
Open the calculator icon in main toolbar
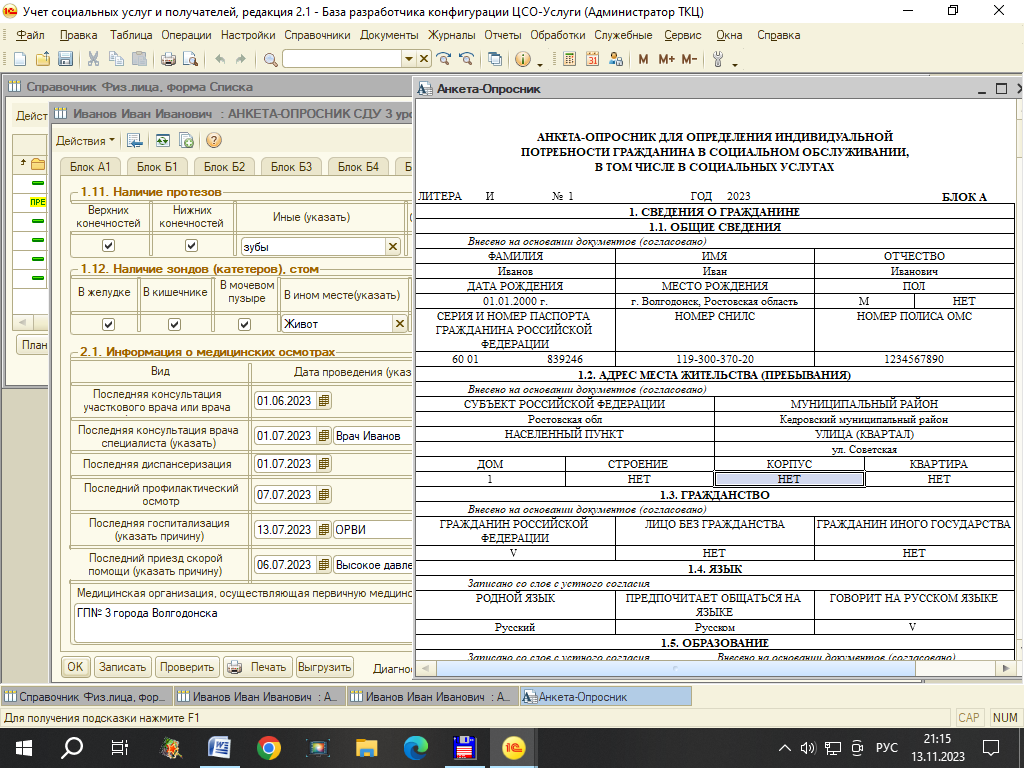(570, 60)
